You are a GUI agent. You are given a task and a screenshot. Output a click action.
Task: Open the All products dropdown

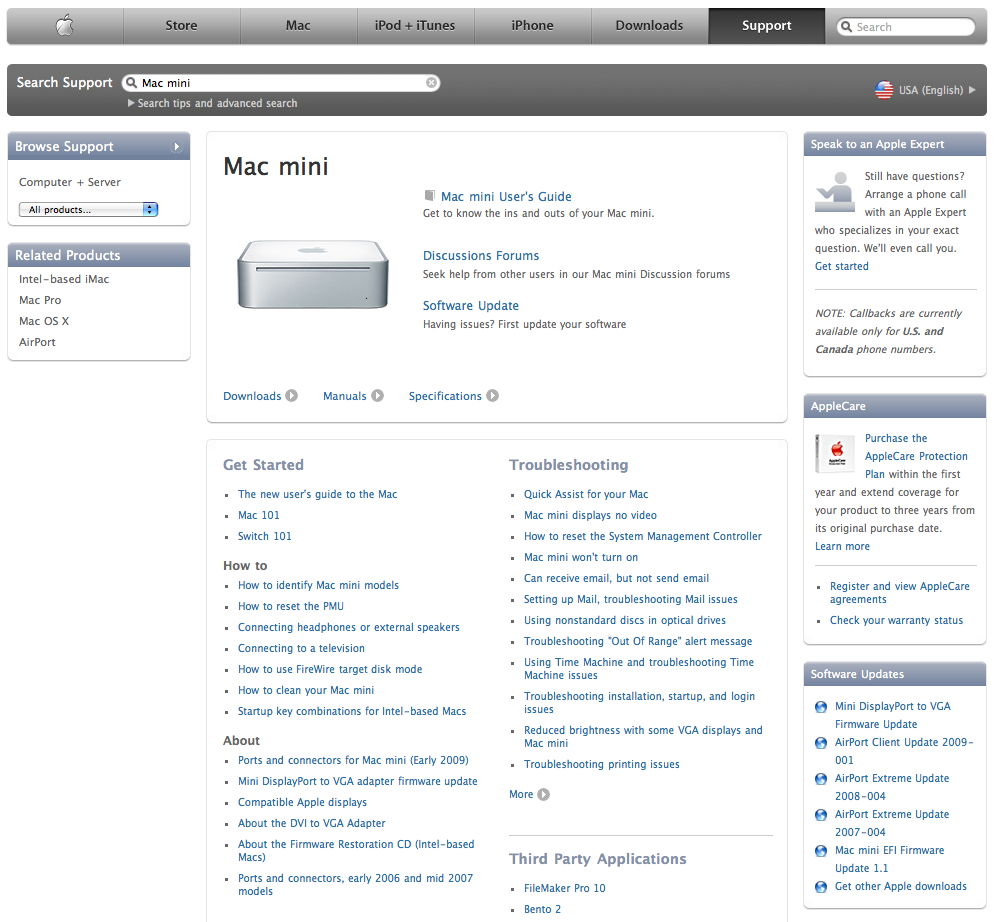click(88, 209)
